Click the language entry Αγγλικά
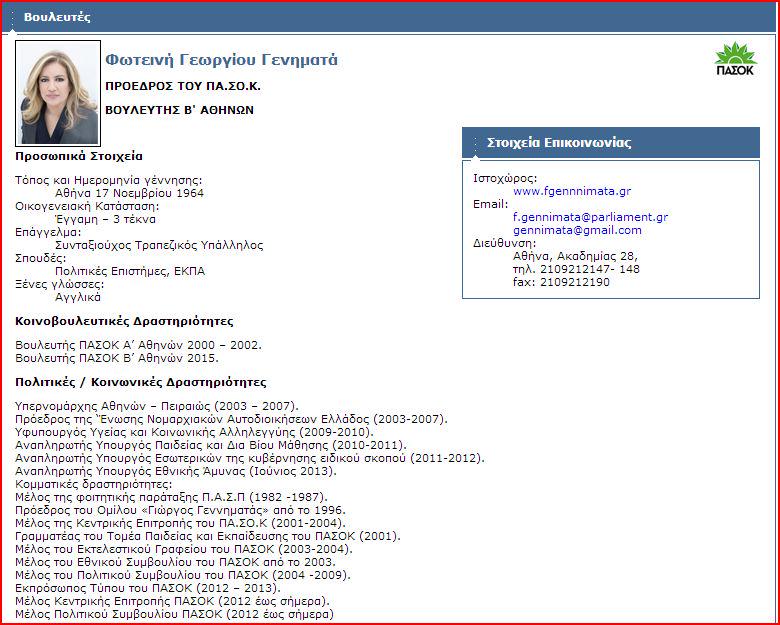The image size is (780, 625). pyautogui.click(x=78, y=297)
